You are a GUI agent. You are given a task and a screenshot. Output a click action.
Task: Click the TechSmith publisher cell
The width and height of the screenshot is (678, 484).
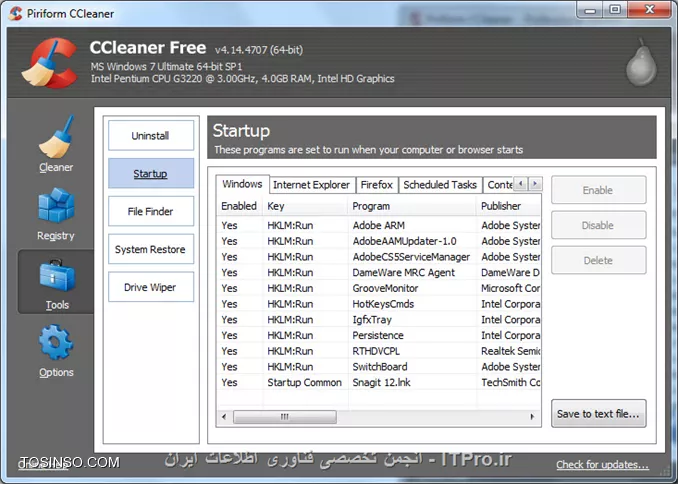click(511, 382)
